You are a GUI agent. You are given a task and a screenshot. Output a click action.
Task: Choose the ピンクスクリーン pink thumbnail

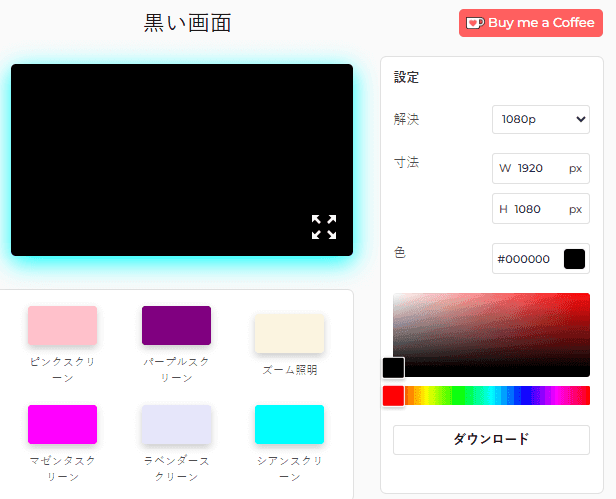62,326
